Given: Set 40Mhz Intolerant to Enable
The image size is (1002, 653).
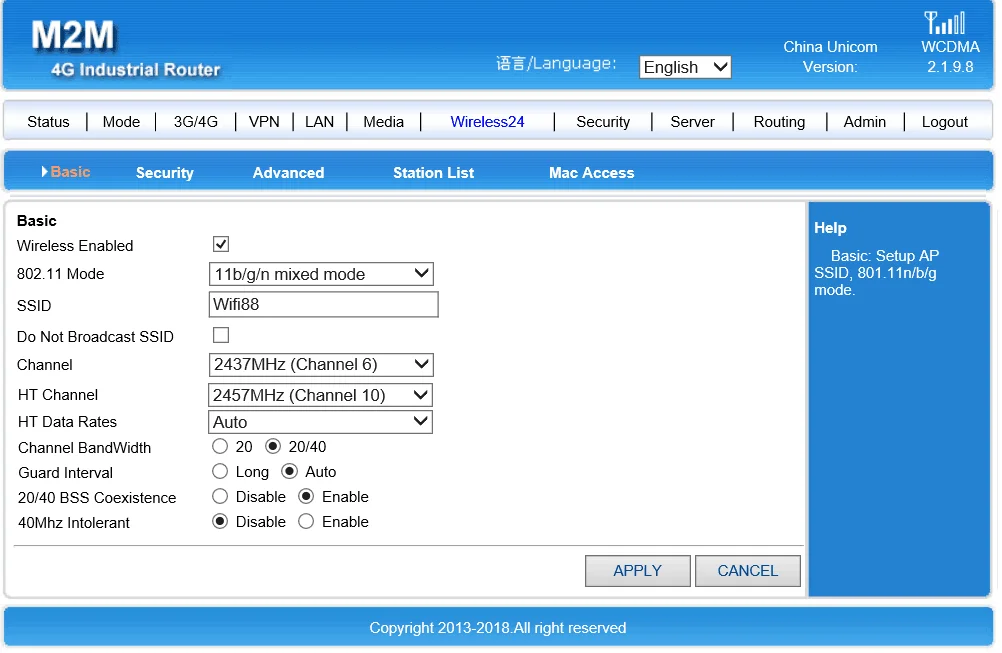Looking at the screenshot, I should [x=306, y=521].
